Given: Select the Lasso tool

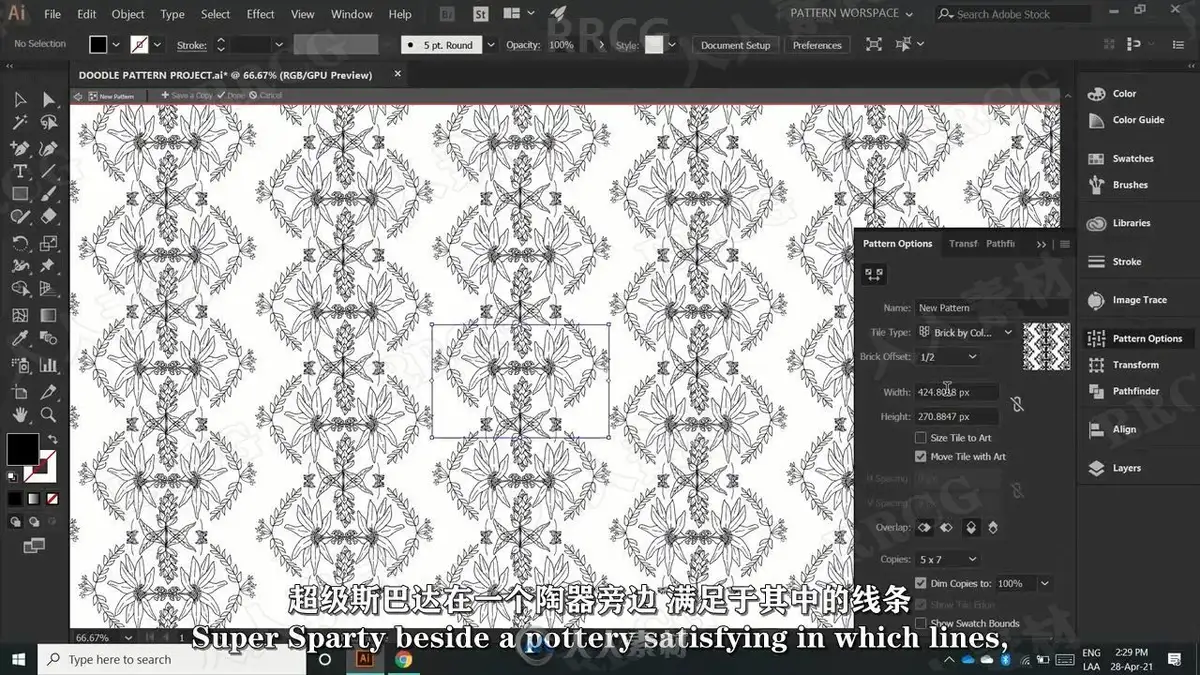Looking at the screenshot, I should pyautogui.click(x=48, y=123).
